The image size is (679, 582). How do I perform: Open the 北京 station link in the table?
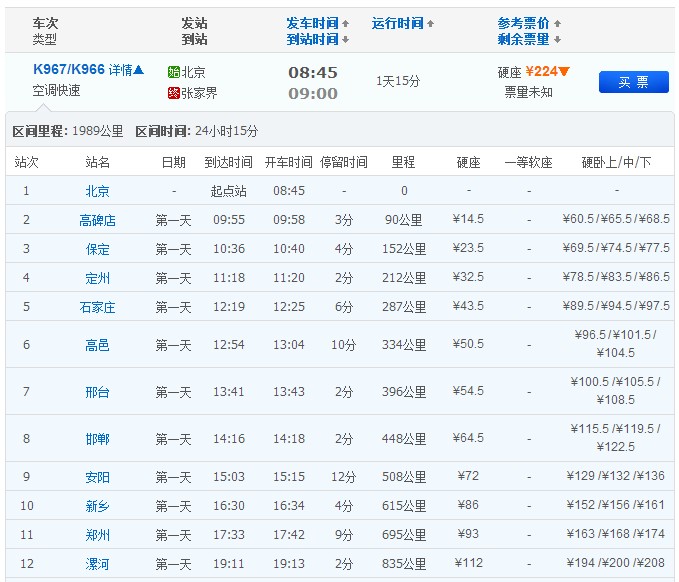click(98, 191)
